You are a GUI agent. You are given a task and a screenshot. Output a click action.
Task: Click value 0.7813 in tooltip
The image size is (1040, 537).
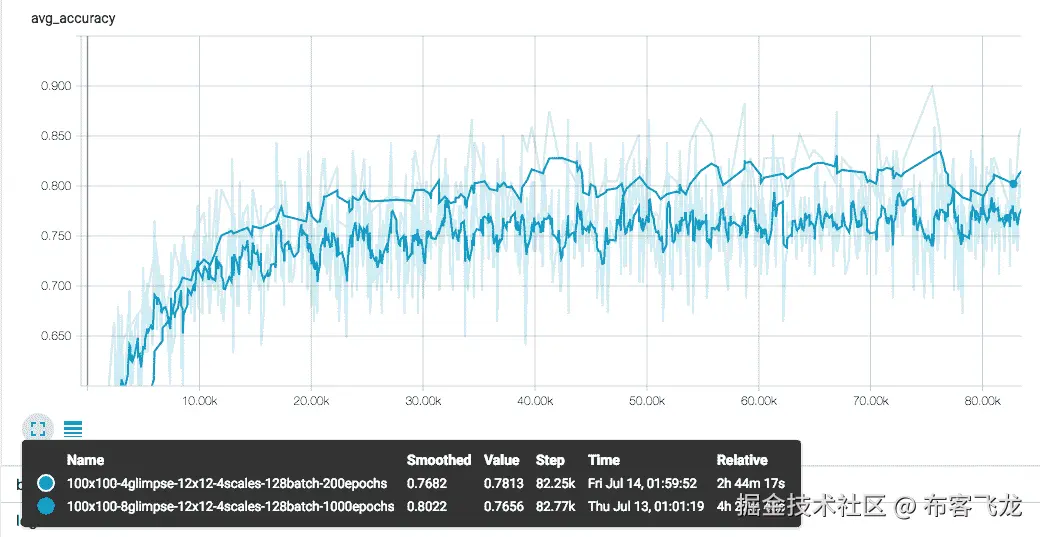(503, 483)
